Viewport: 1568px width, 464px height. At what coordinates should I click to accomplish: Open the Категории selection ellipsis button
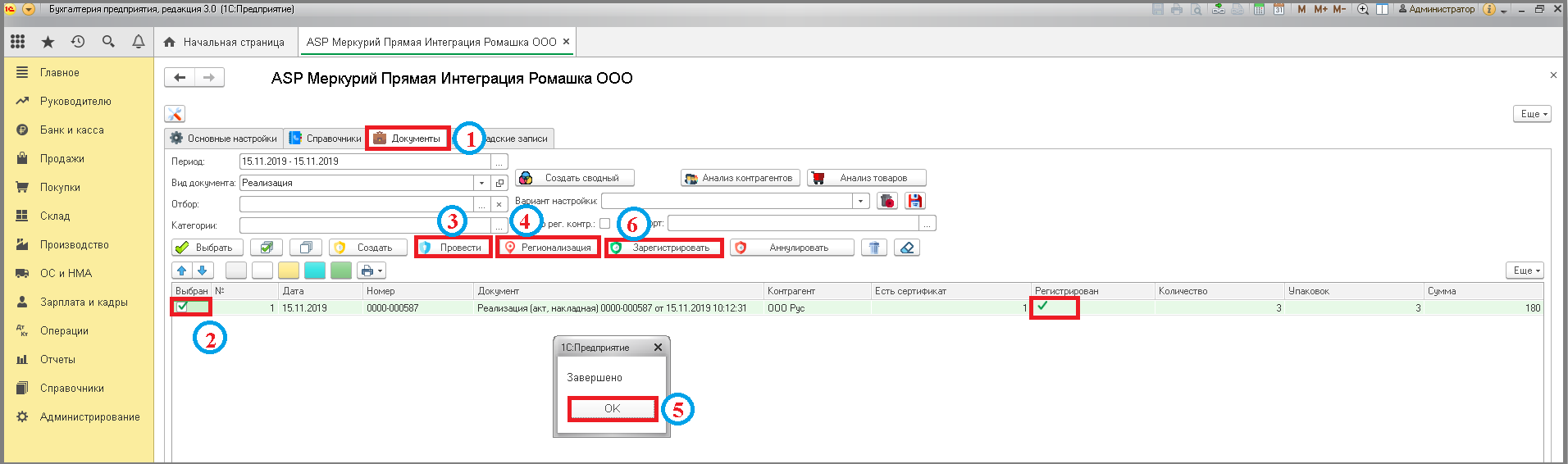pos(499,225)
